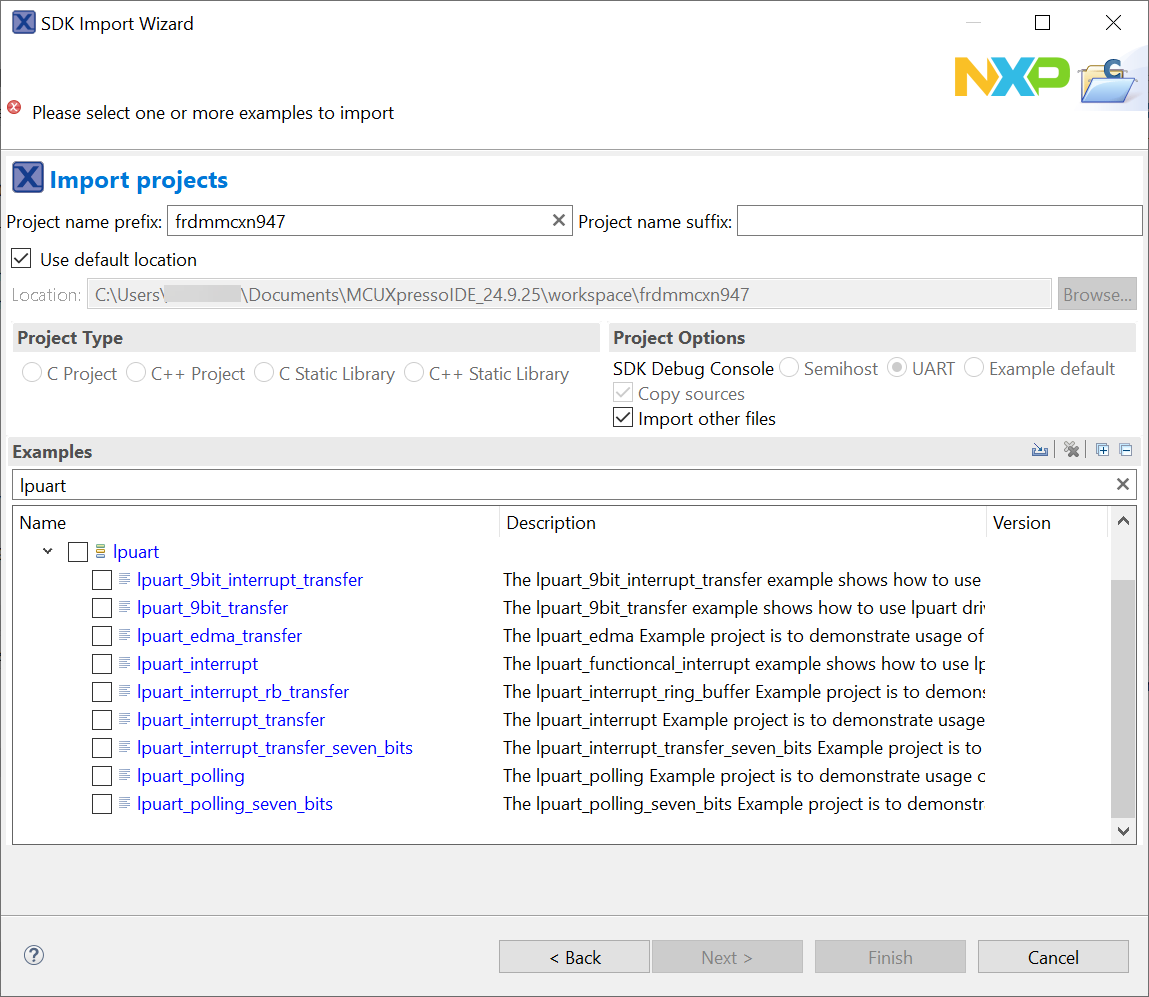The height and width of the screenshot is (997, 1149).
Task: Click the lpuart group category icon
Action: [100, 552]
